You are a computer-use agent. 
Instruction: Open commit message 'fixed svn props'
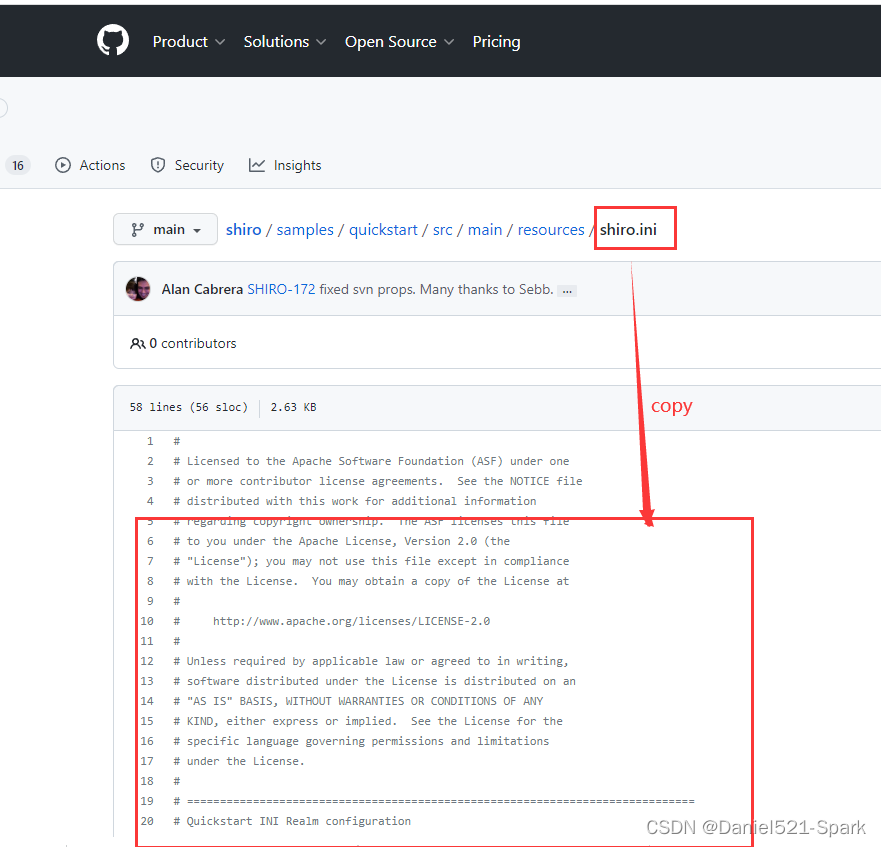pyautogui.click(x=437, y=289)
